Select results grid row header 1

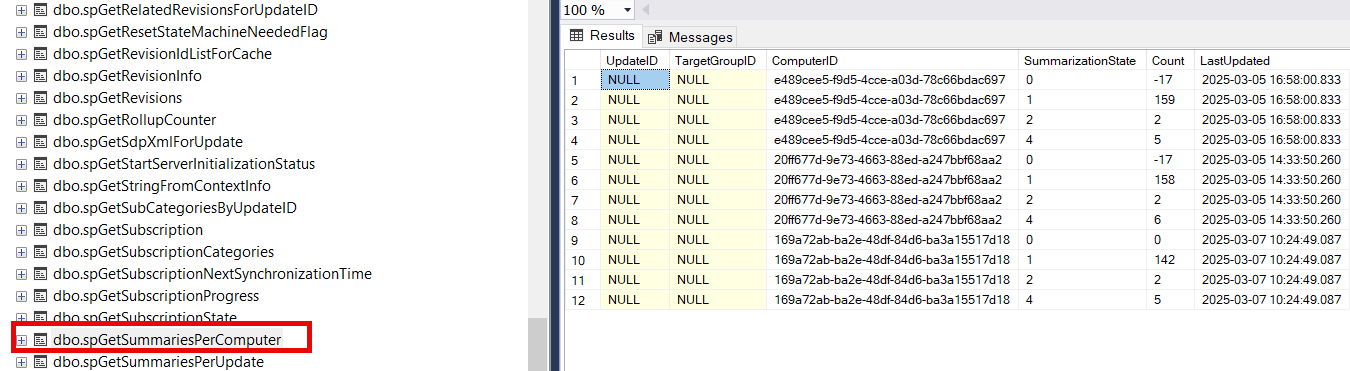point(582,80)
